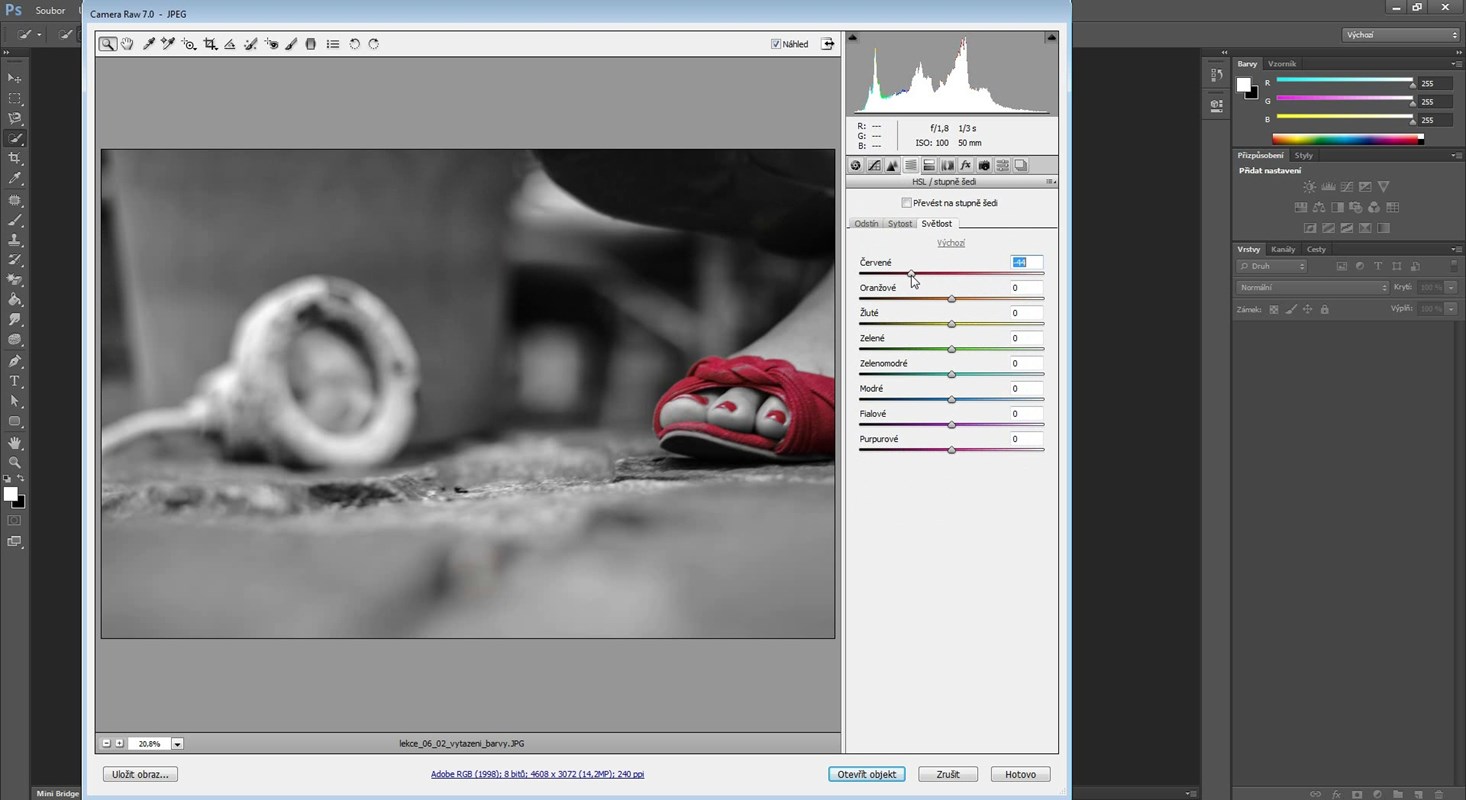Open the HSL panel options menu
Viewport: 1466px width, 800px height.
1050,182
